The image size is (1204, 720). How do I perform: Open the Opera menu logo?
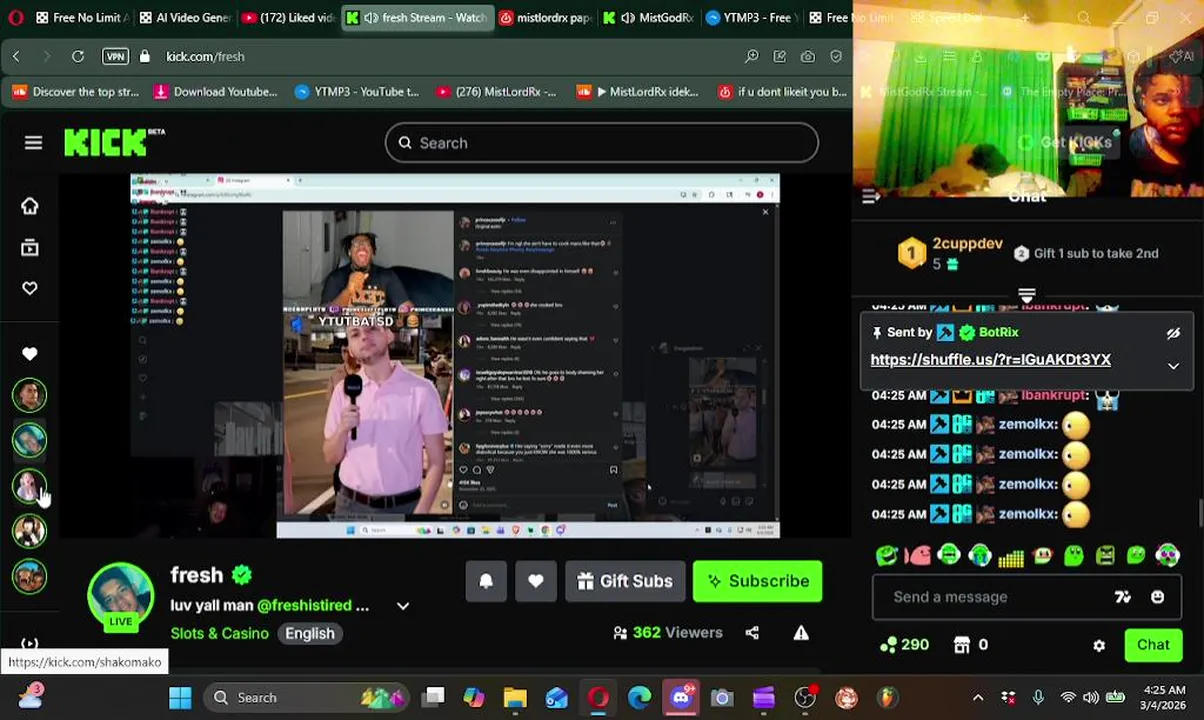(16, 18)
